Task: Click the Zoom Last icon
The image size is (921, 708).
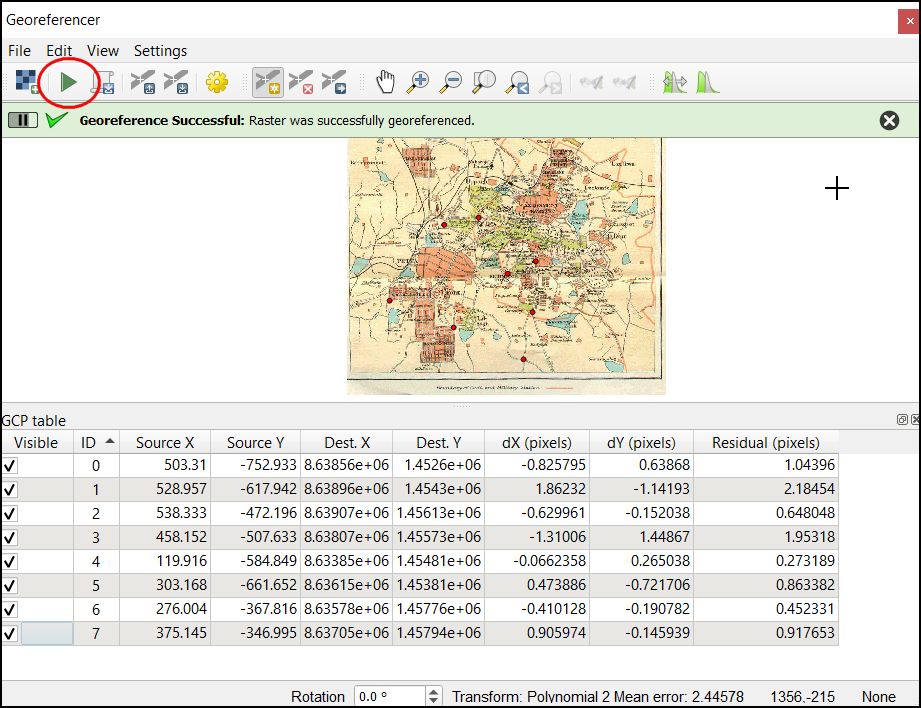Action: tap(517, 82)
